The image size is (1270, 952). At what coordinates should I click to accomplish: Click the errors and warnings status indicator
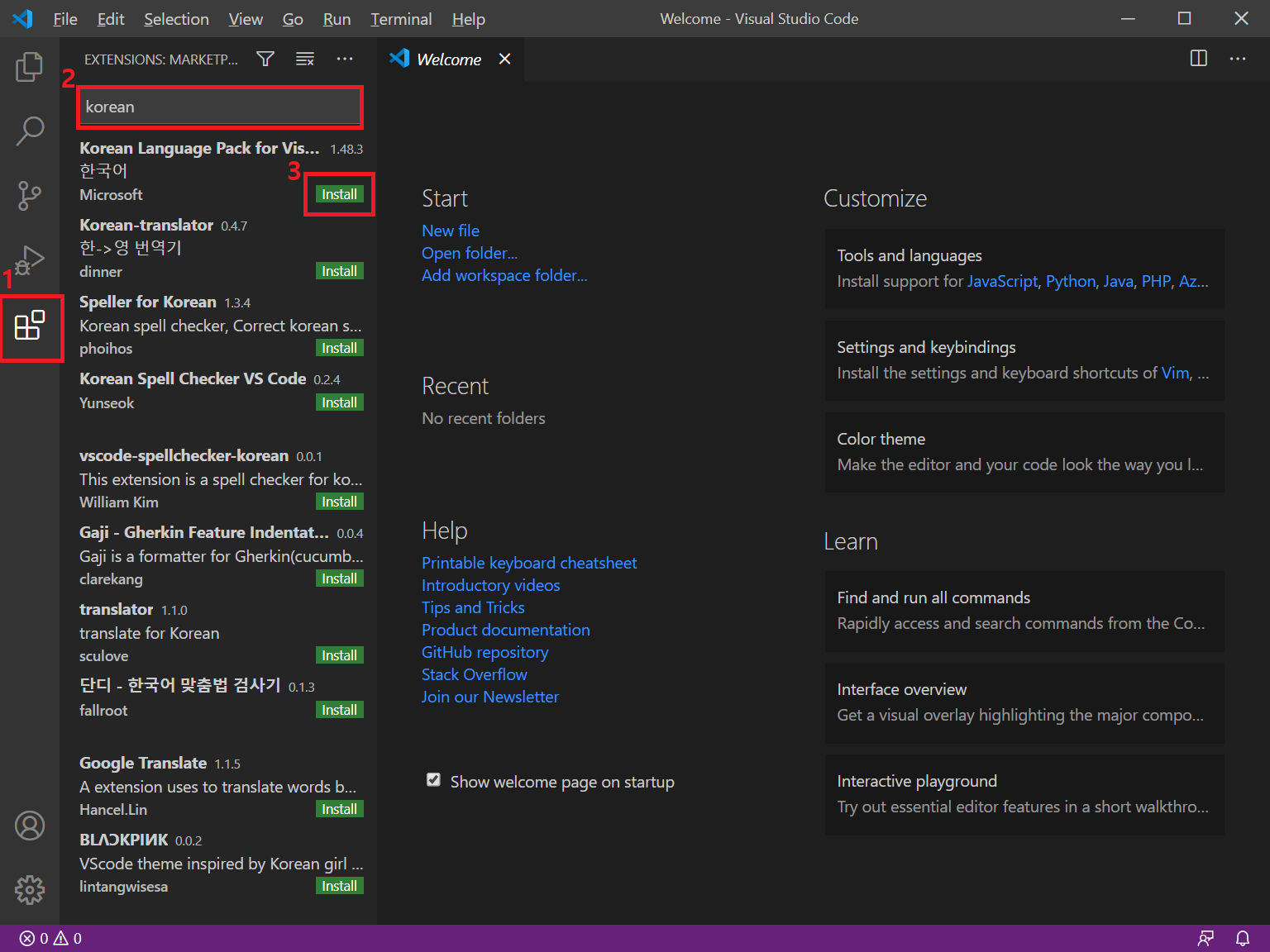50,938
